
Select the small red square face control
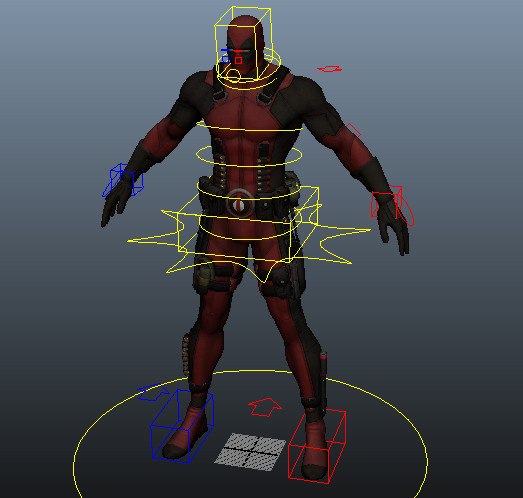click(238, 60)
